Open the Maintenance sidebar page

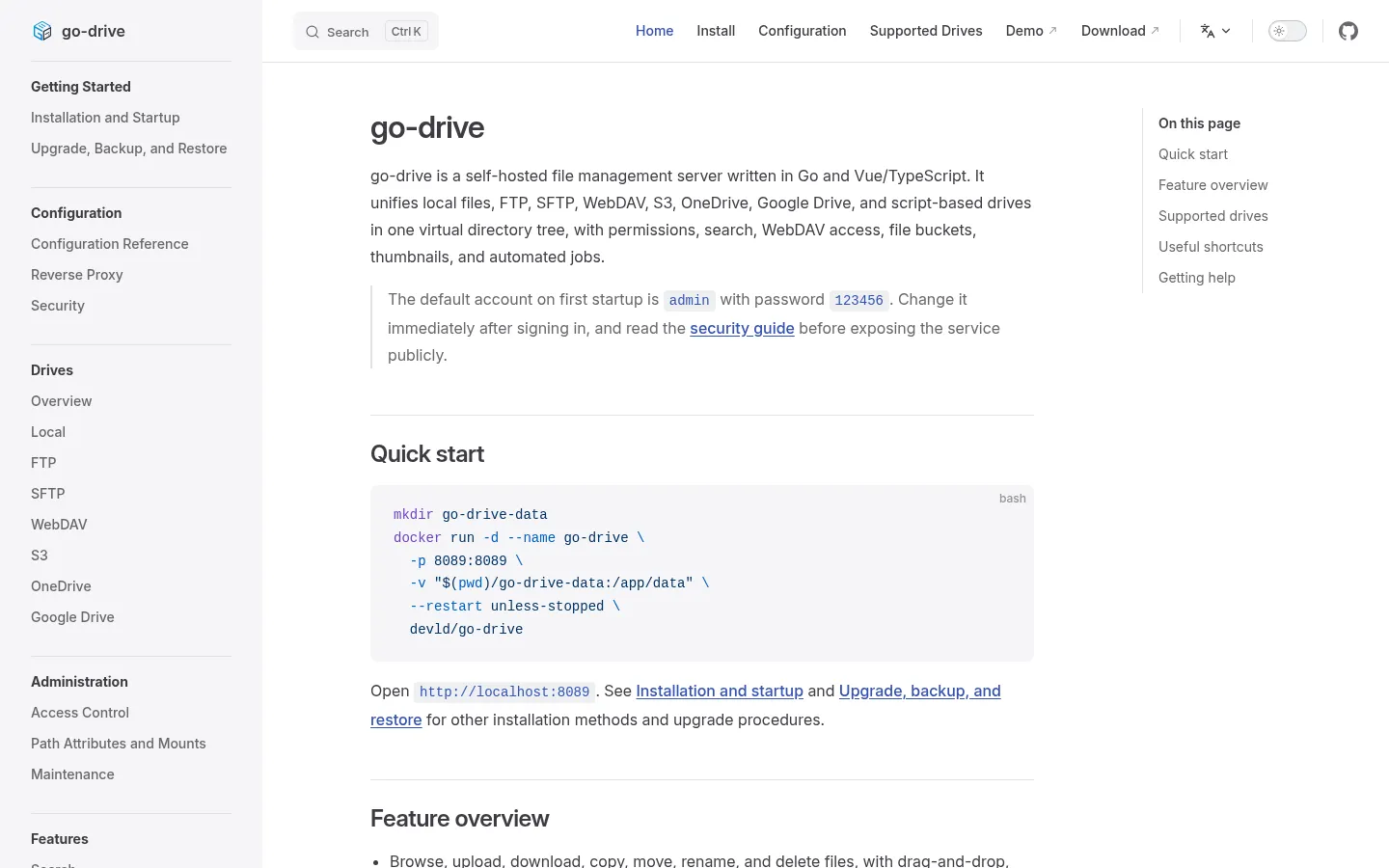coord(72,774)
